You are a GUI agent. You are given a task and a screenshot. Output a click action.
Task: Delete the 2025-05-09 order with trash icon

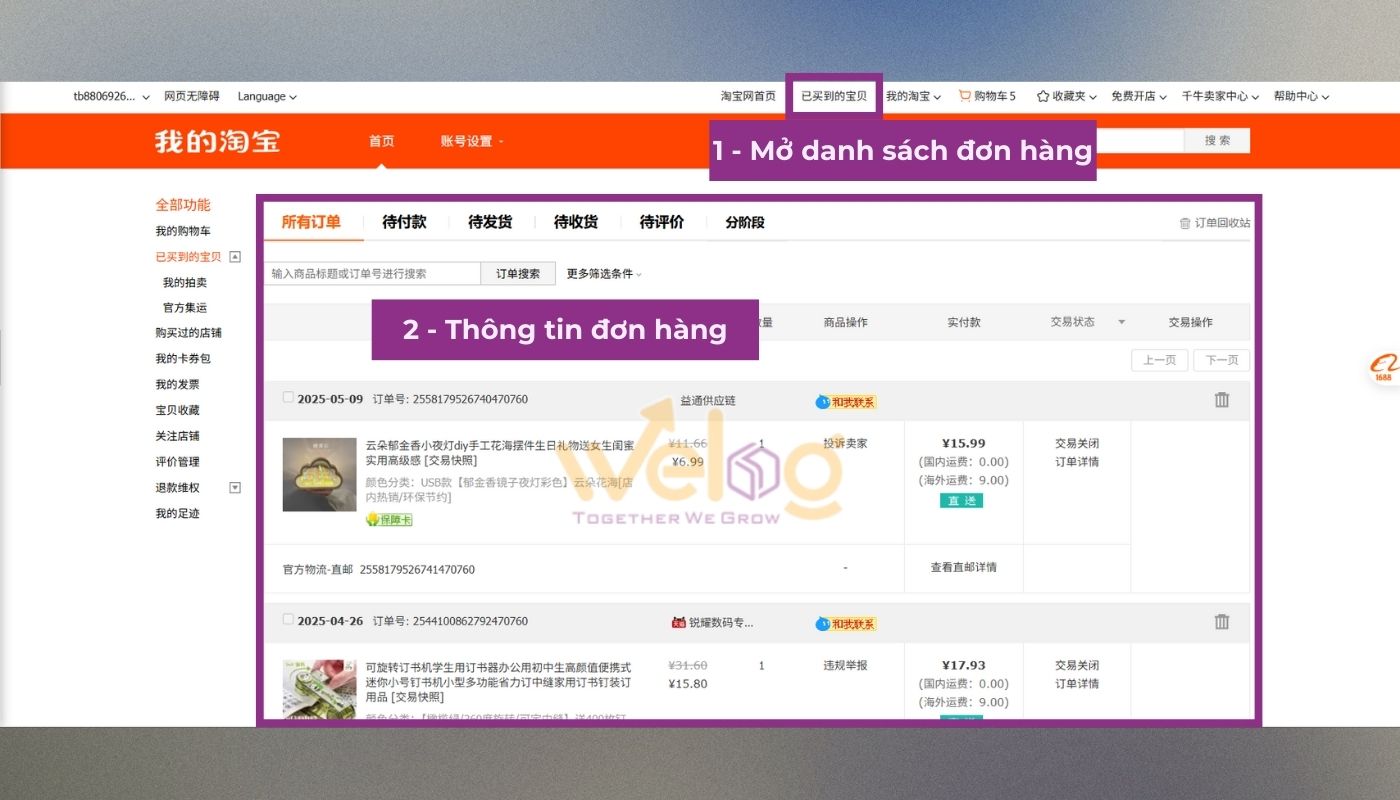pos(1222,400)
